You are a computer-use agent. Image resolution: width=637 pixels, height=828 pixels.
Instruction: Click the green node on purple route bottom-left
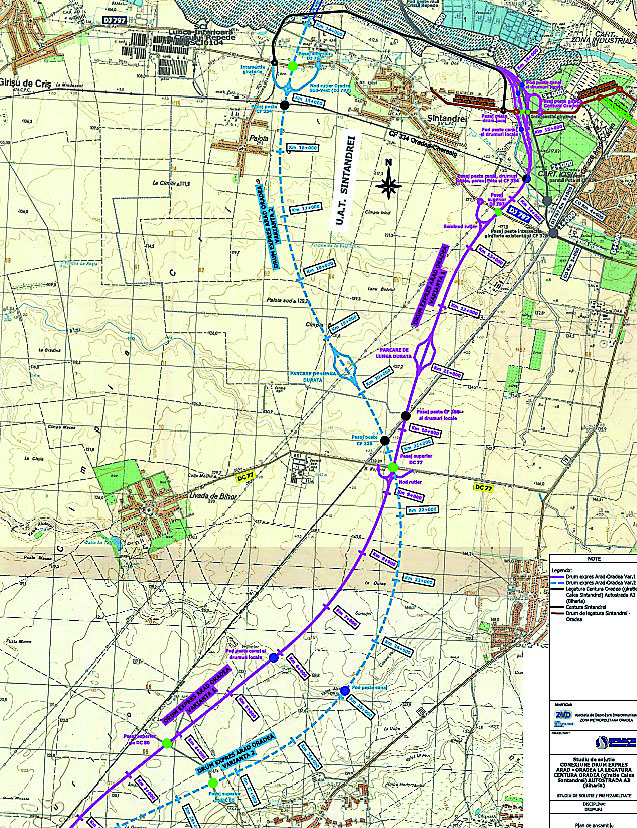(x=167, y=744)
